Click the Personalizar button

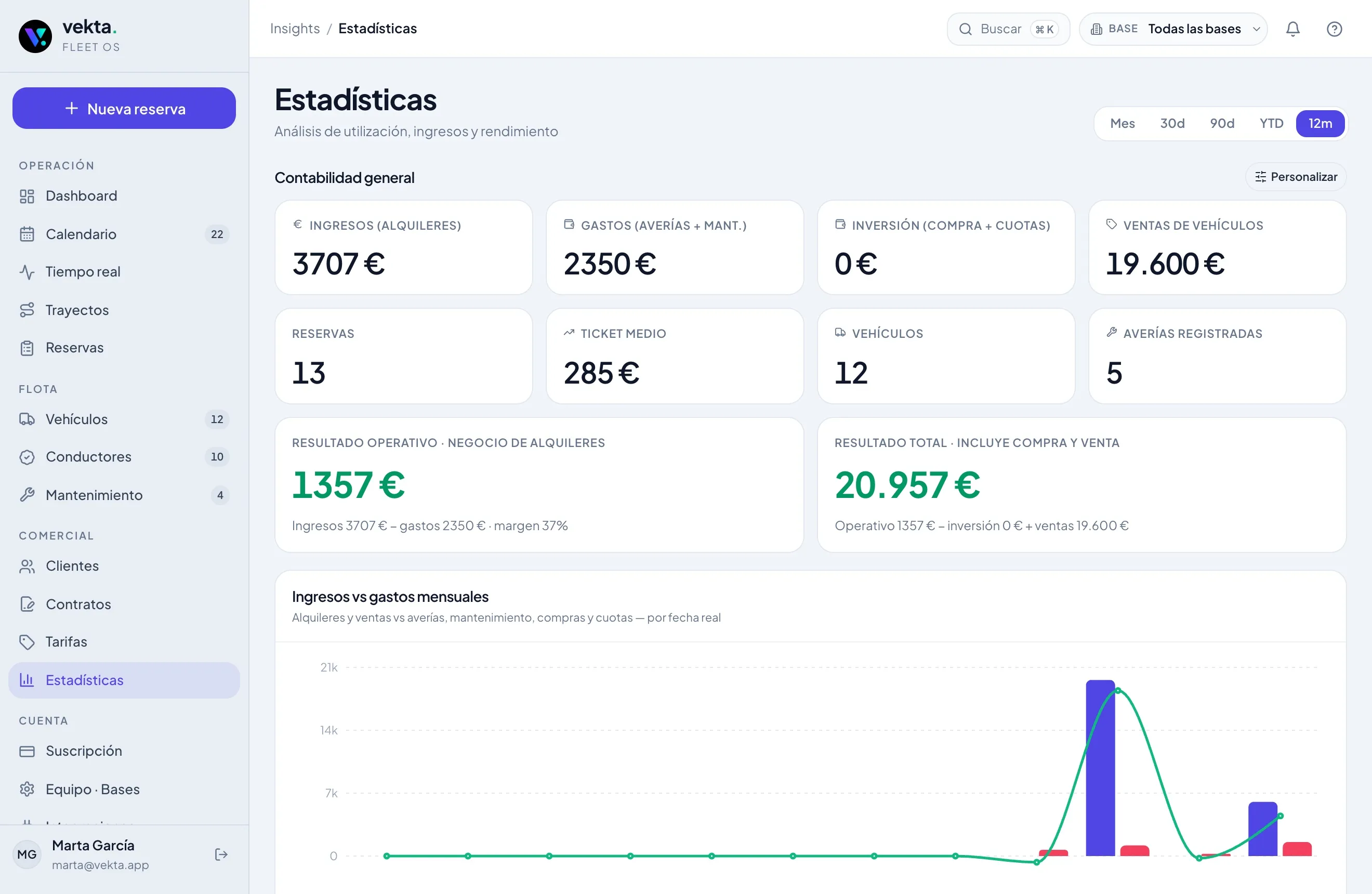(x=1296, y=177)
